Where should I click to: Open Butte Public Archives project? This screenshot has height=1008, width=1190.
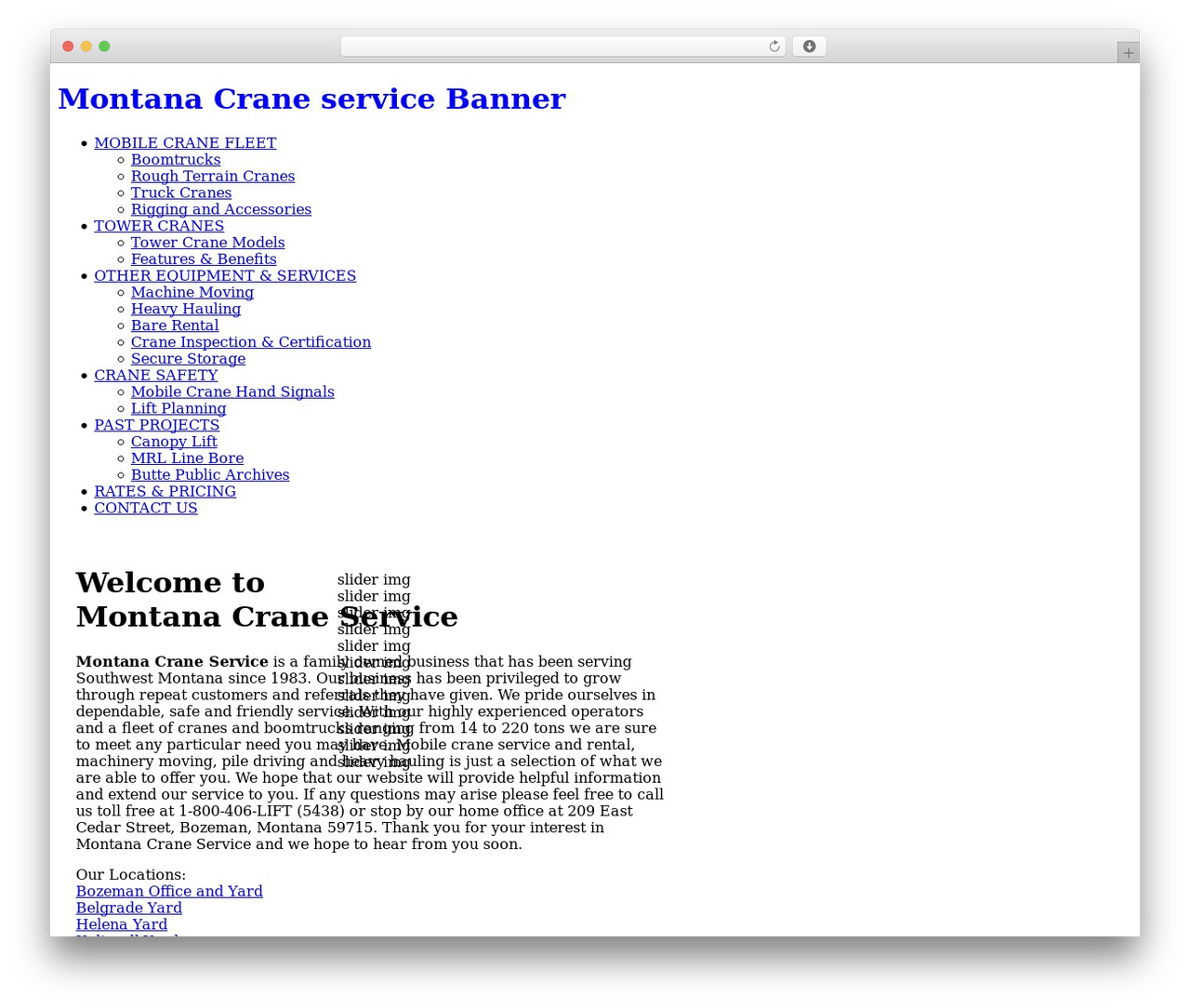[x=210, y=476]
